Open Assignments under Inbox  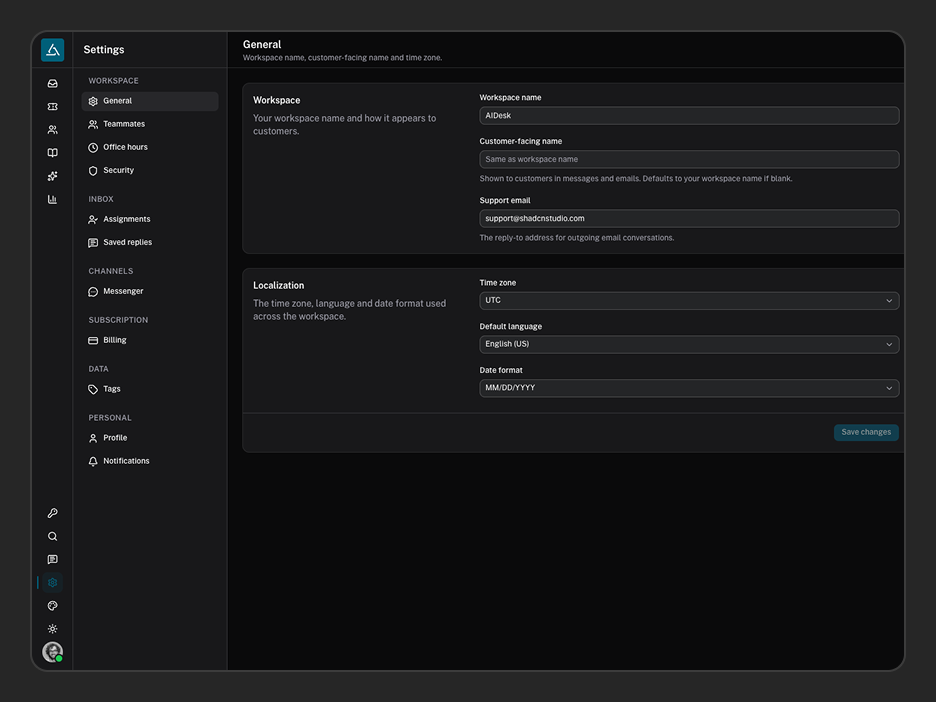point(150,219)
